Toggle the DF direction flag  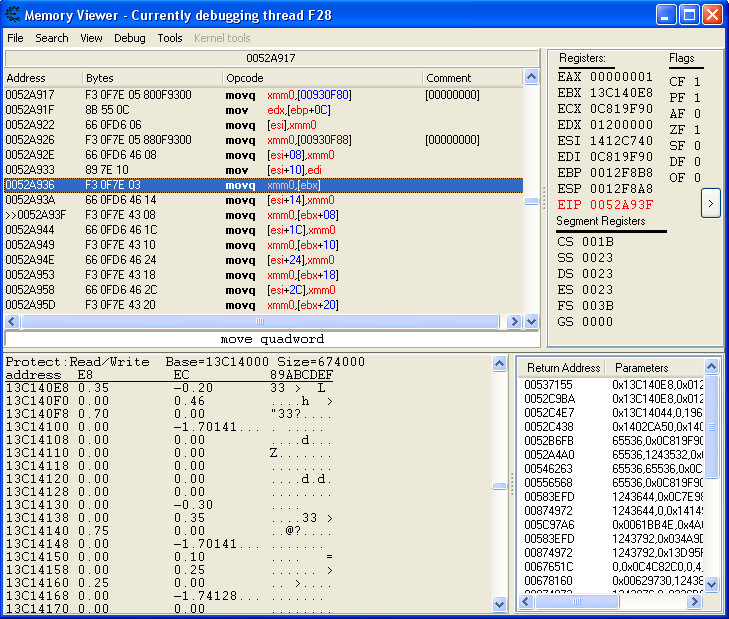[x=685, y=162]
